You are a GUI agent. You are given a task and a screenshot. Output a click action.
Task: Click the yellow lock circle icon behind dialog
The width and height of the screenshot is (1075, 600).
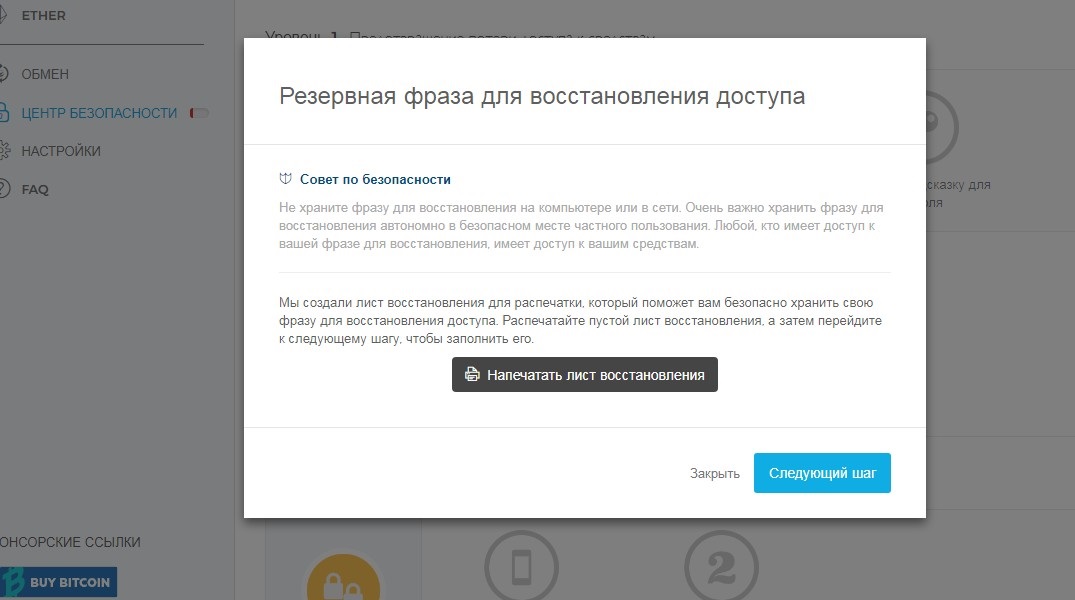pos(343,577)
